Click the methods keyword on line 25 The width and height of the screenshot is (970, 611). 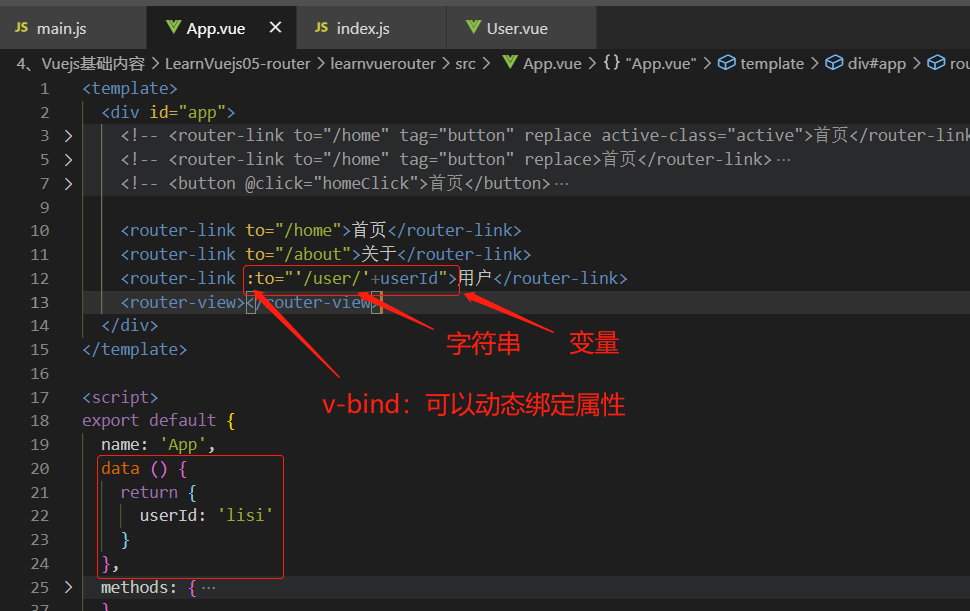[x=134, y=587]
